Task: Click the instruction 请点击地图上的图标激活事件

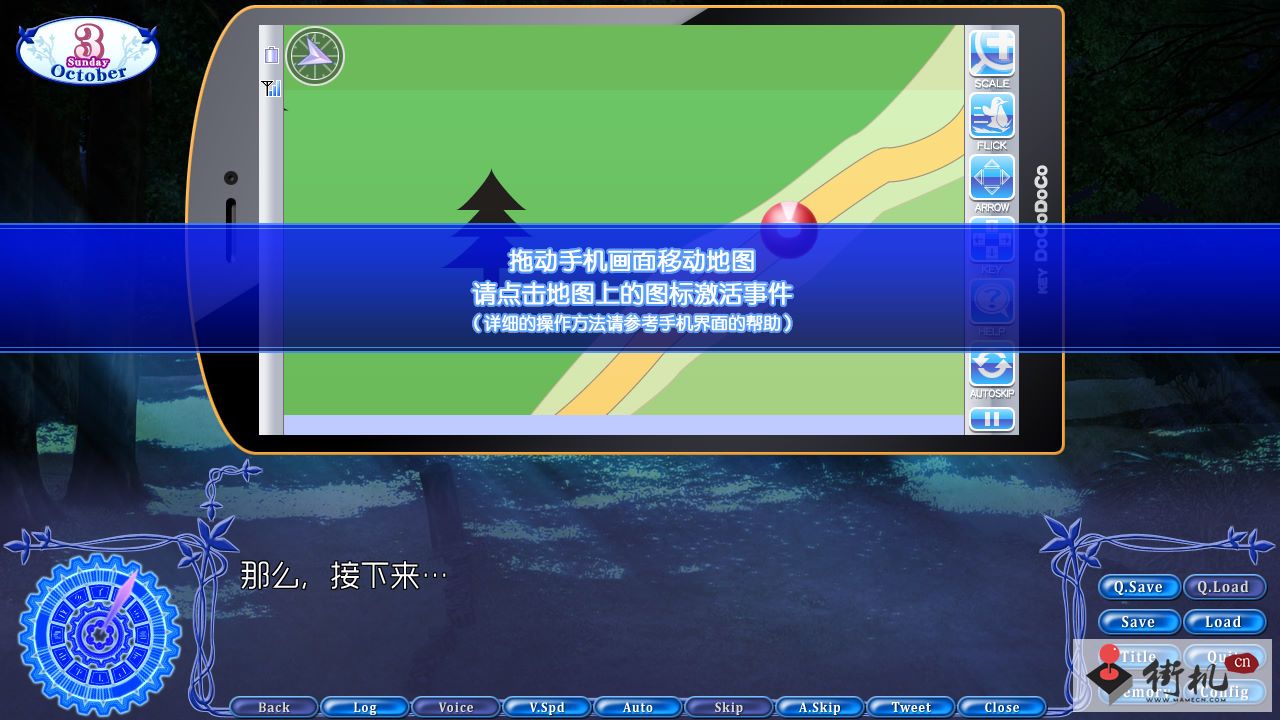Action: (x=632, y=294)
